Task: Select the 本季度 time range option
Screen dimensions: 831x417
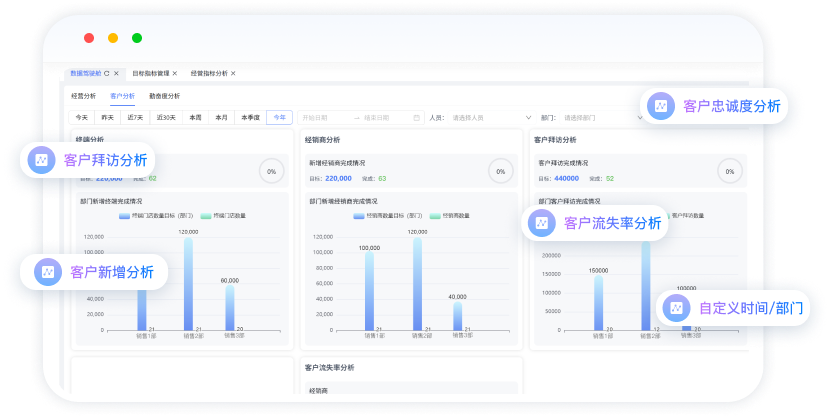Action: pyautogui.click(x=250, y=117)
